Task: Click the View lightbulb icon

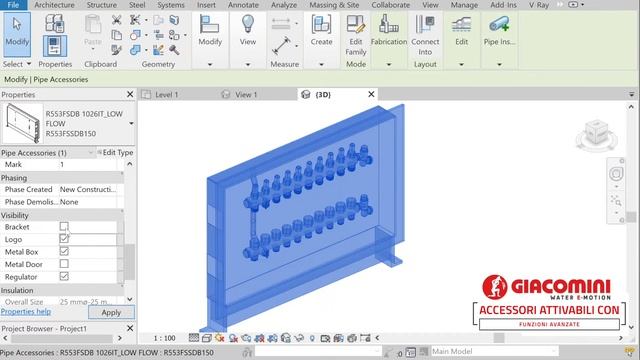Action: pos(248,24)
